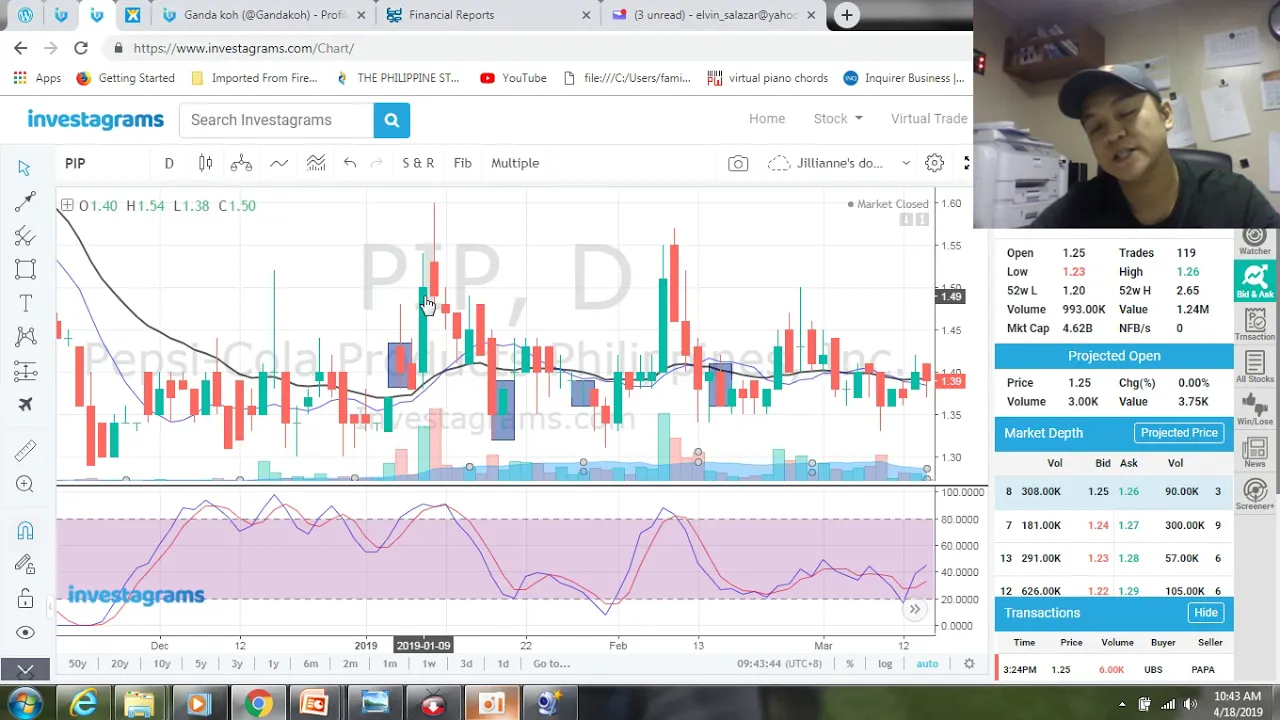Viewport: 1280px width, 720px height.
Task: Select the arrow cursor tool
Action: point(25,168)
